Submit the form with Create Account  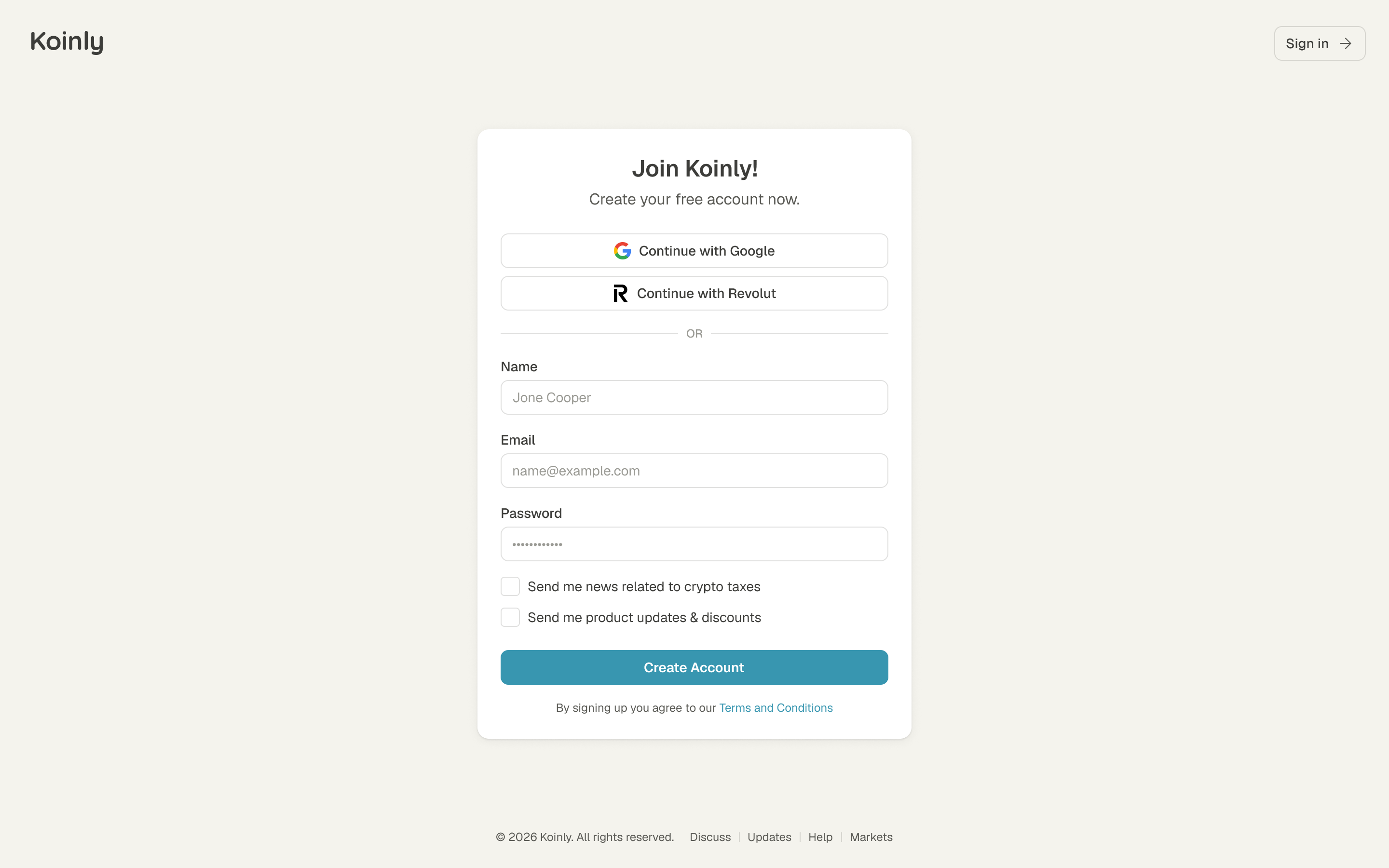click(x=694, y=668)
